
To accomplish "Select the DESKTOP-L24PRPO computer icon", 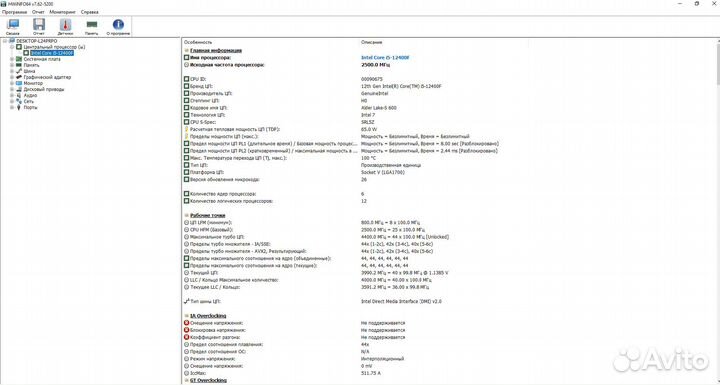I will (x=12, y=41).
